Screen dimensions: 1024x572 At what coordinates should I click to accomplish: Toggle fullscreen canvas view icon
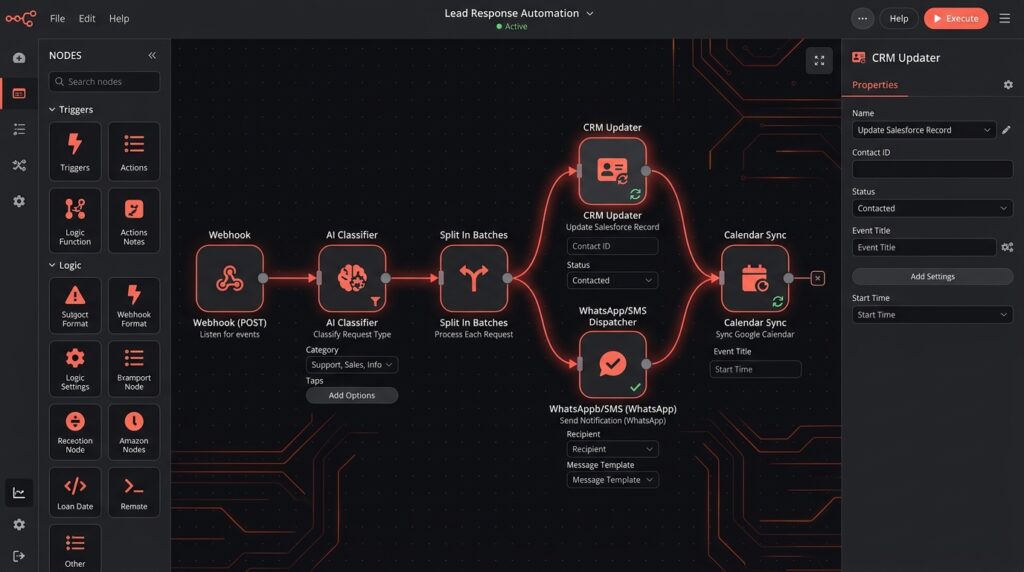[x=819, y=61]
